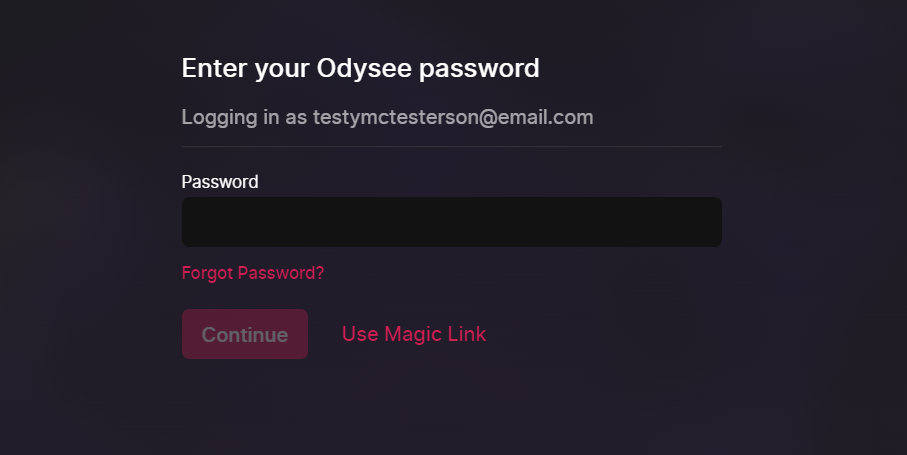Click the Password input field
Screen dimensions: 907x455
[452, 222]
